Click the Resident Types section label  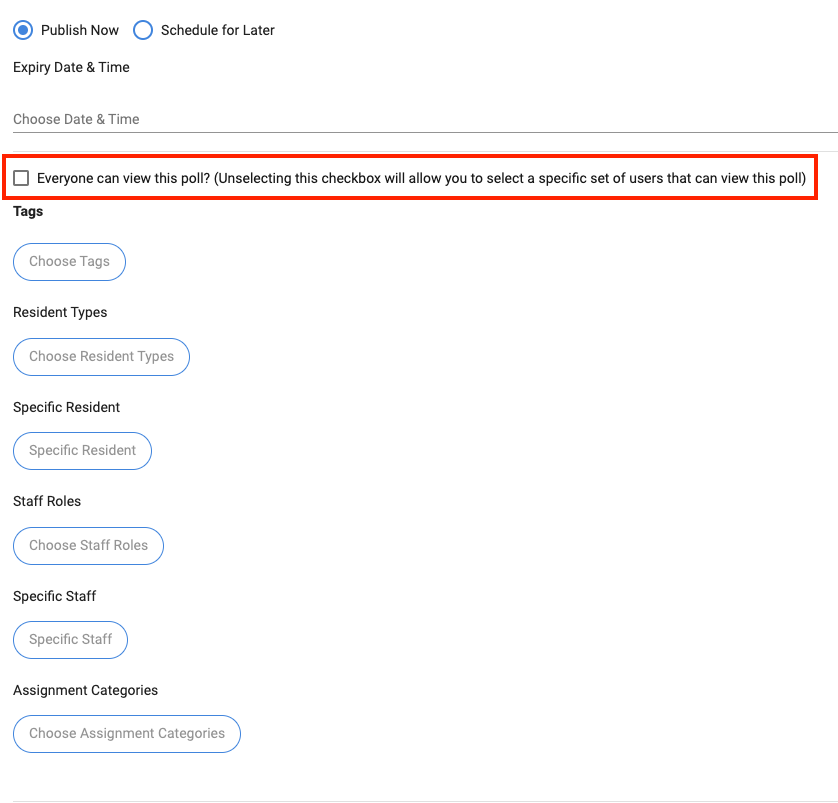coord(60,312)
